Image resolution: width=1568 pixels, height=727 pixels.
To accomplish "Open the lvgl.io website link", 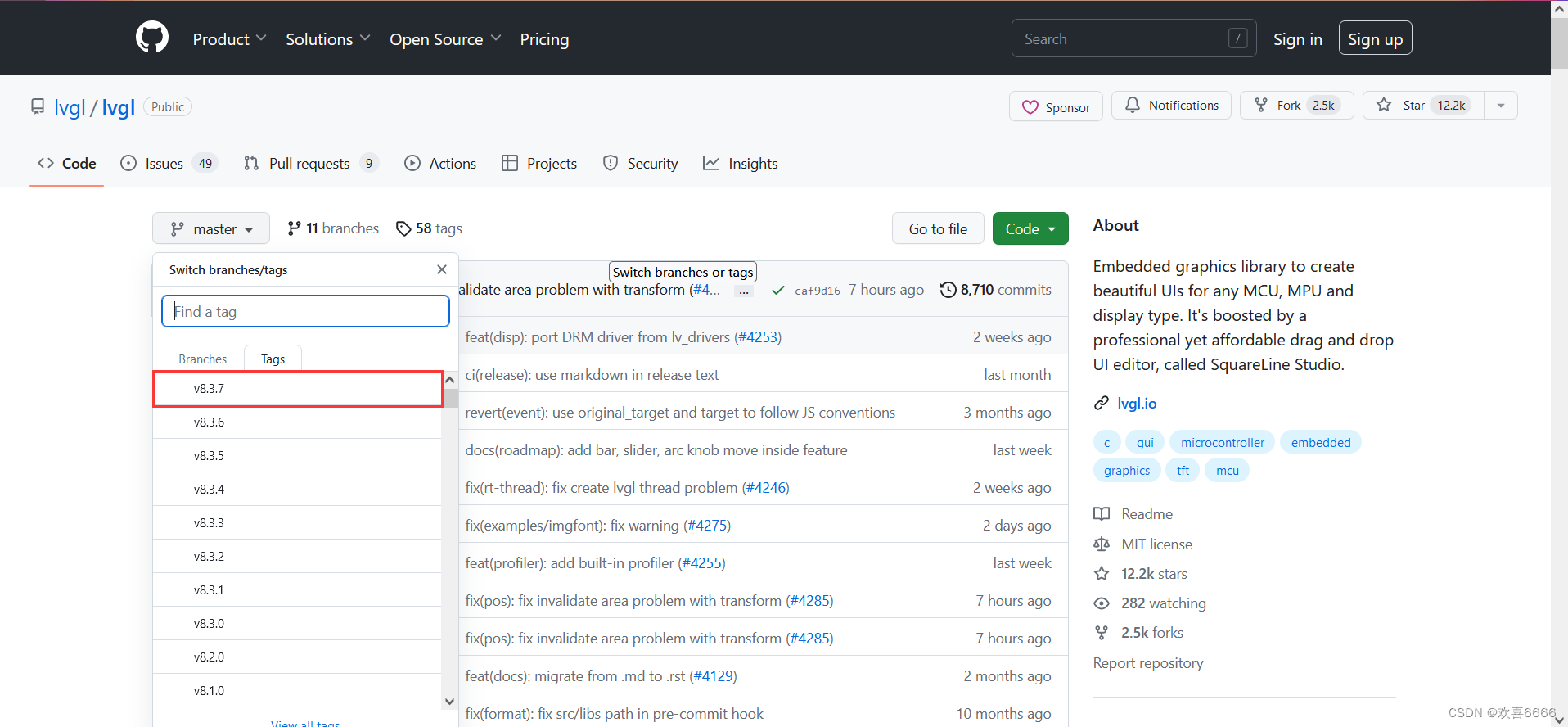I will pos(1137,404).
